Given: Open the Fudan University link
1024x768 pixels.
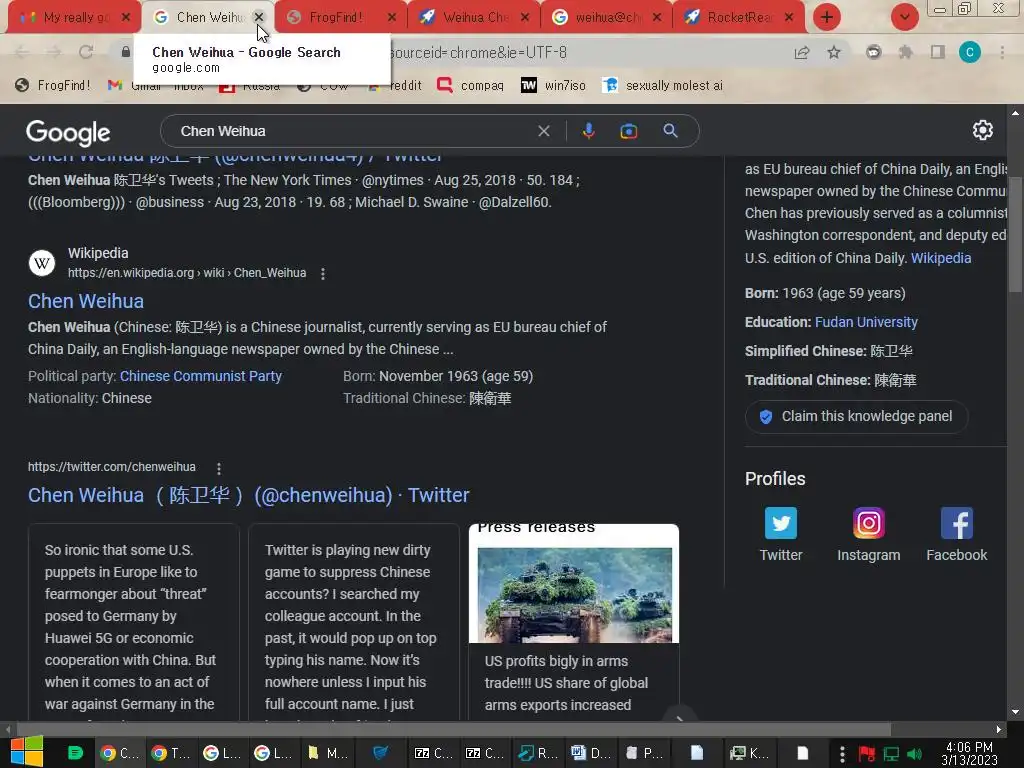Looking at the screenshot, I should [x=866, y=322].
